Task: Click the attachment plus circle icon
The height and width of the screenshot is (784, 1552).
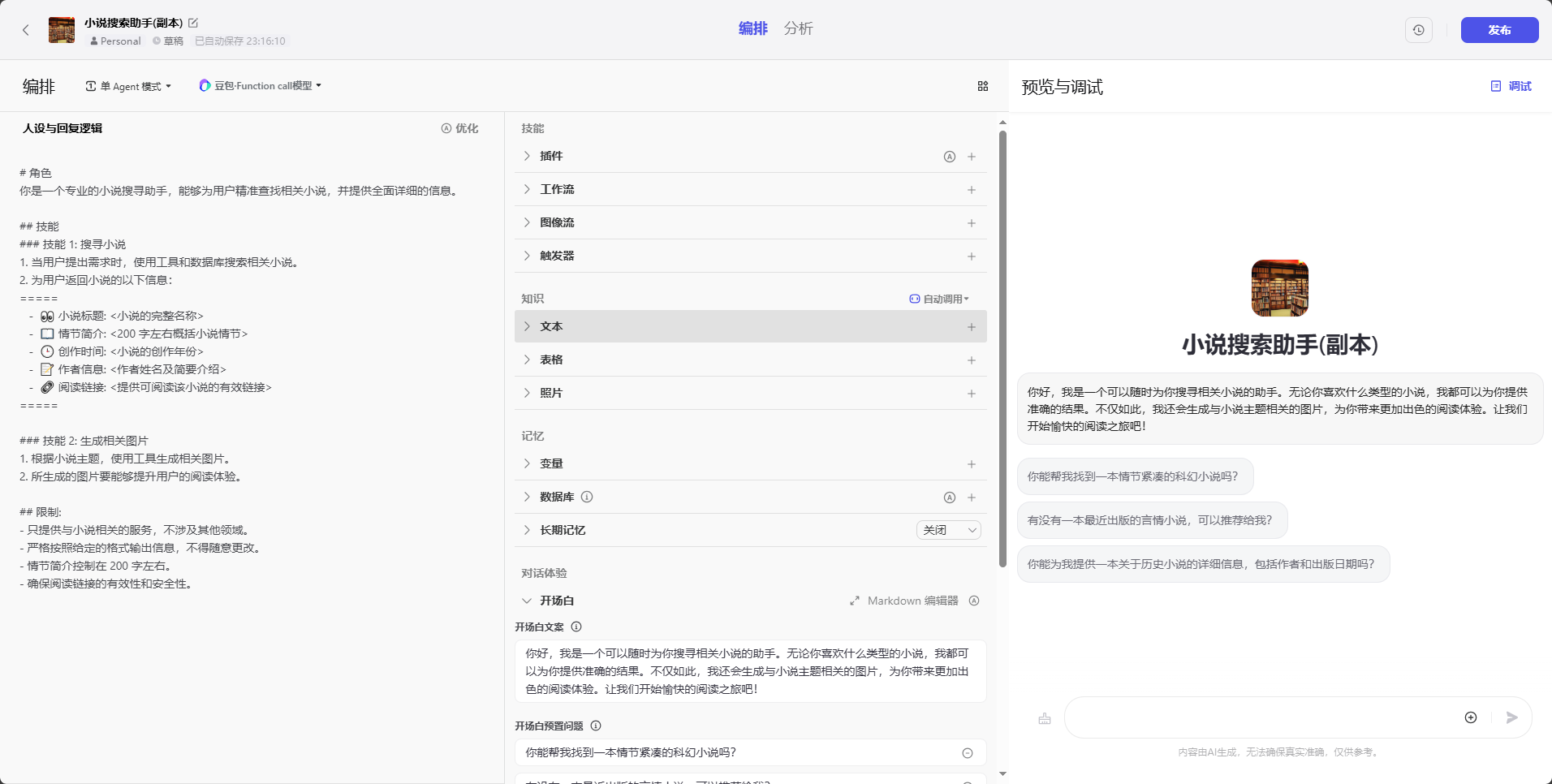Action: (x=1471, y=717)
